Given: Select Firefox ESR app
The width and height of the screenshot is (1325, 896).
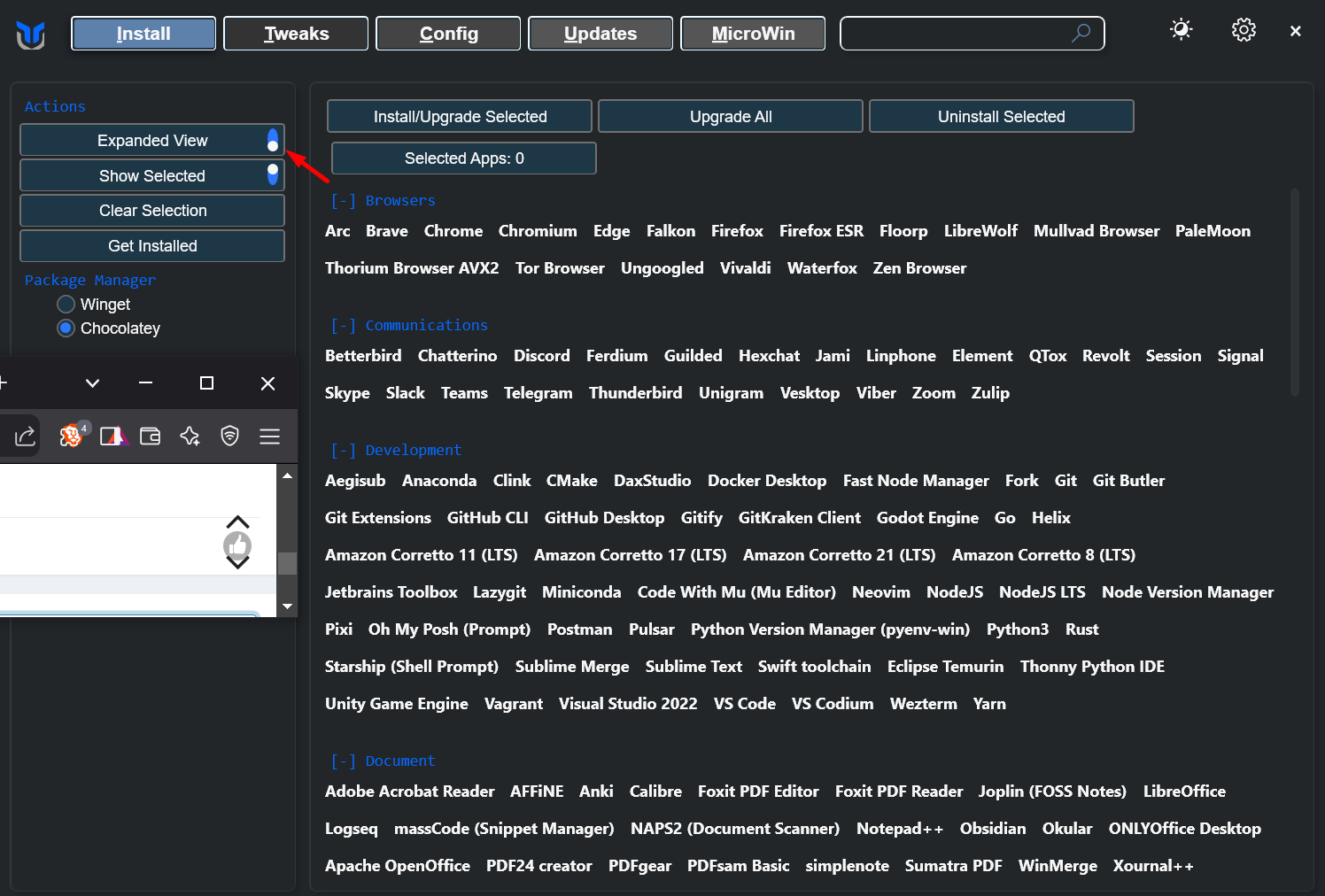Looking at the screenshot, I should coord(821,231).
